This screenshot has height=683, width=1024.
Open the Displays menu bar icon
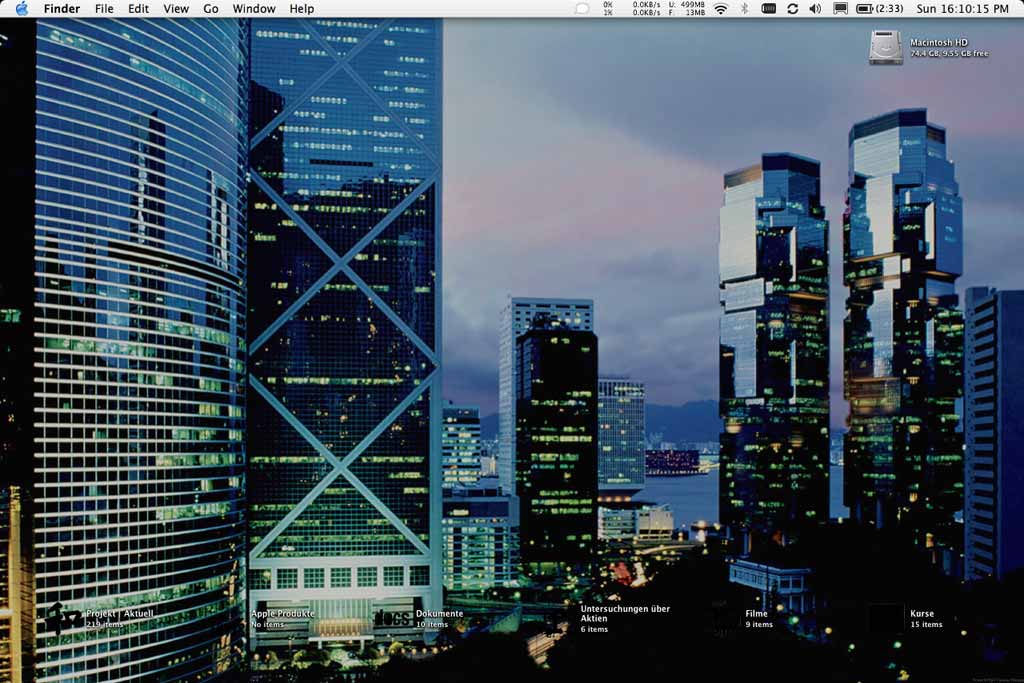pos(838,9)
